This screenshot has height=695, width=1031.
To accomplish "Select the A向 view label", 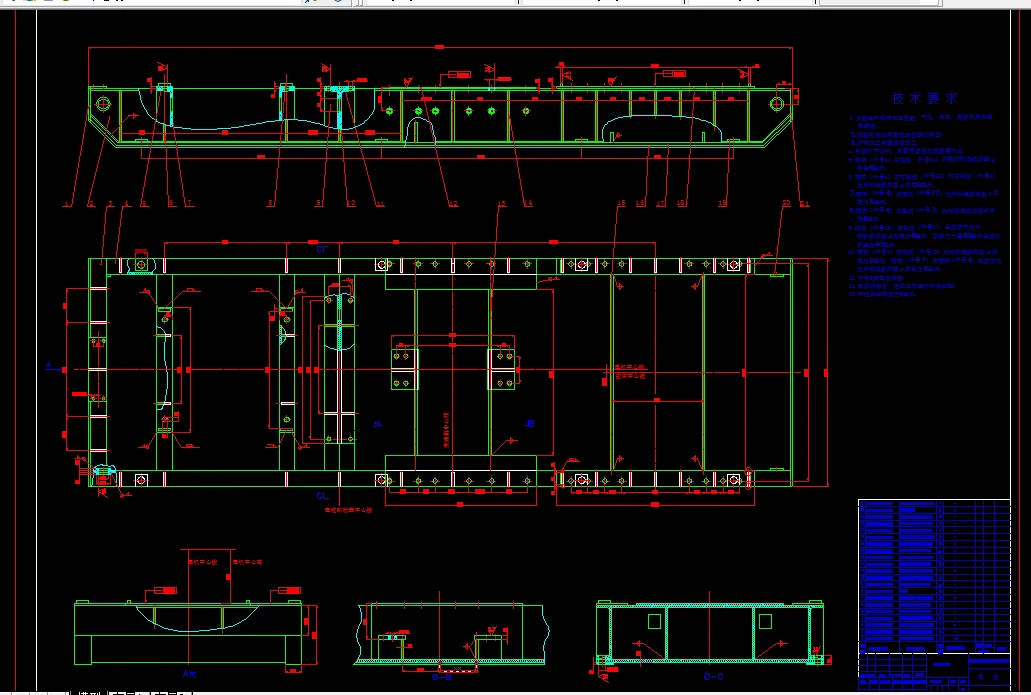I will coord(189,674).
